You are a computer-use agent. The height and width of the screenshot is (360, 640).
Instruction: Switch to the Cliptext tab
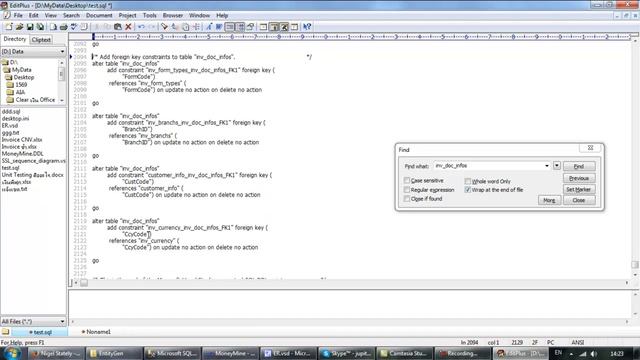pos(41,40)
